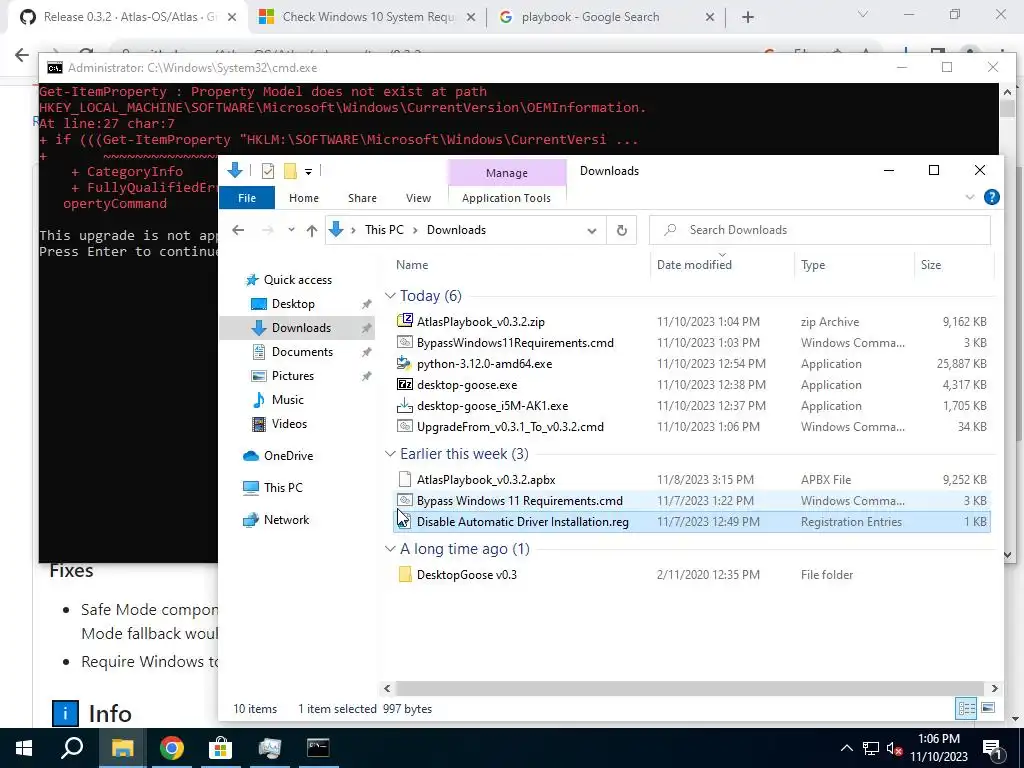Select BypassWindows11Requirements.cmd file

click(x=515, y=343)
